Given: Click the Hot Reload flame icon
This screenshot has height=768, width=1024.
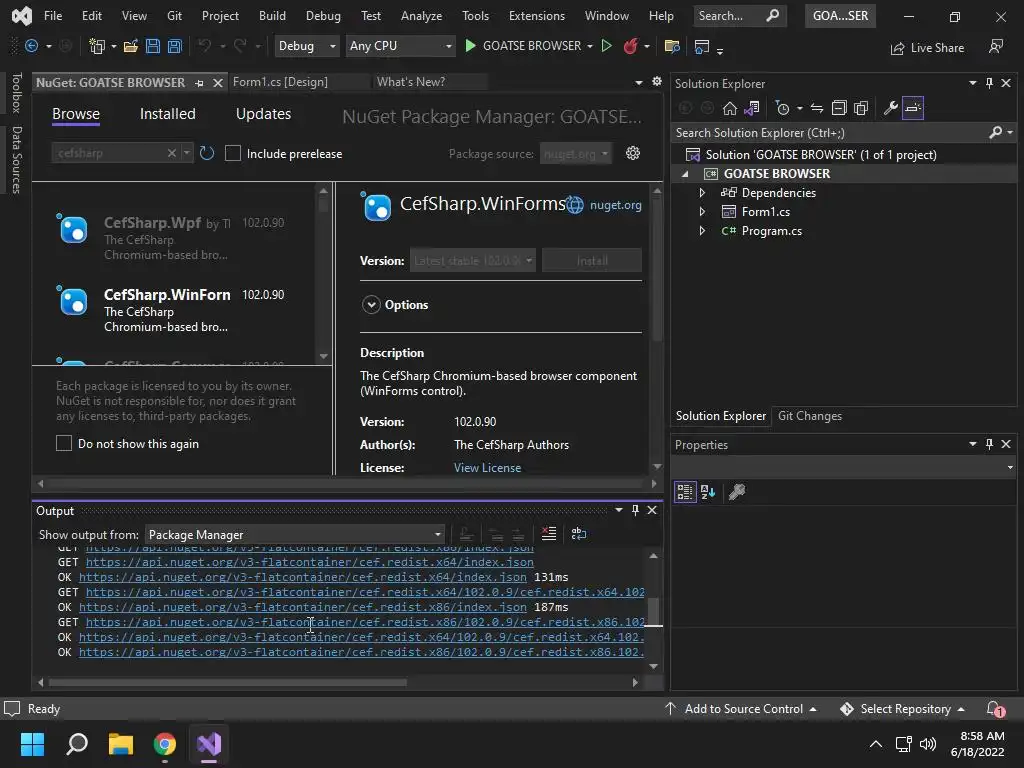Looking at the screenshot, I should pos(630,46).
